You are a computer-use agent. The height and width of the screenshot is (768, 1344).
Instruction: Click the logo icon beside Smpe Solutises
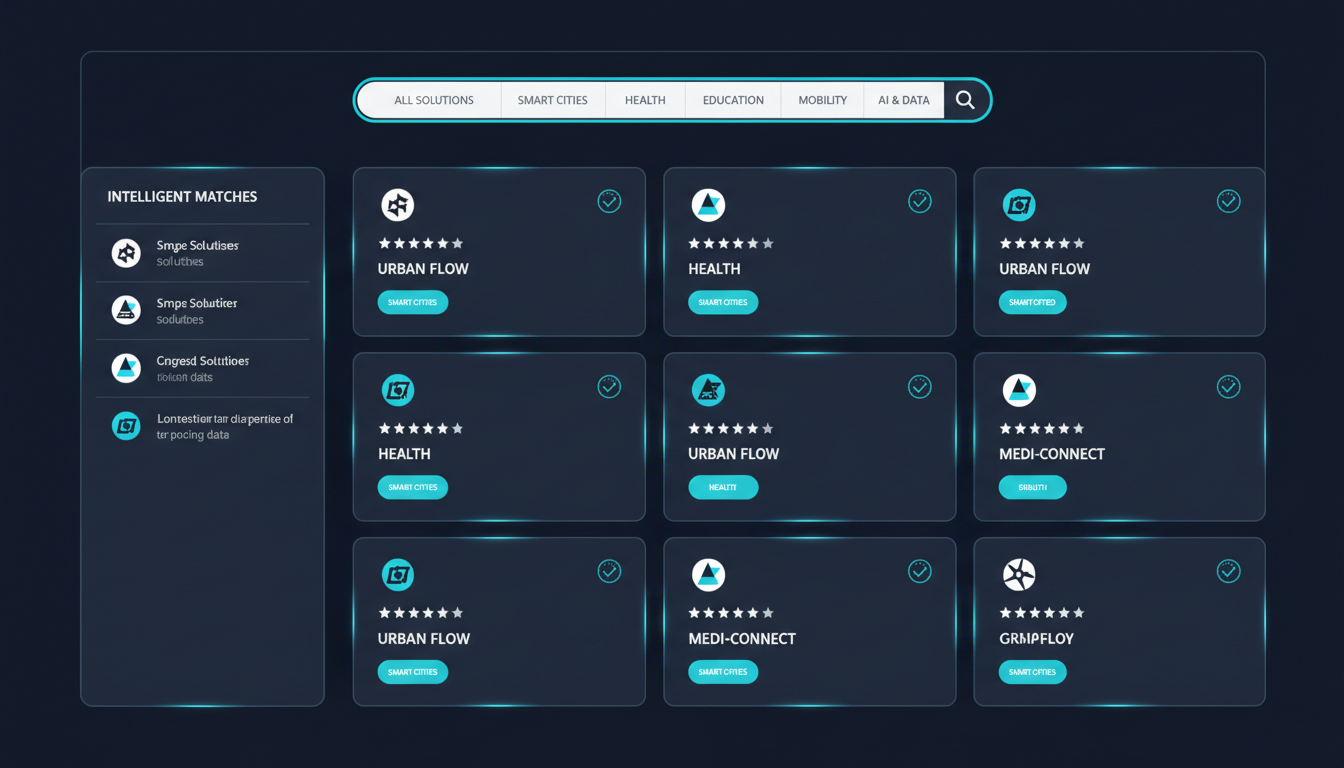tap(126, 253)
